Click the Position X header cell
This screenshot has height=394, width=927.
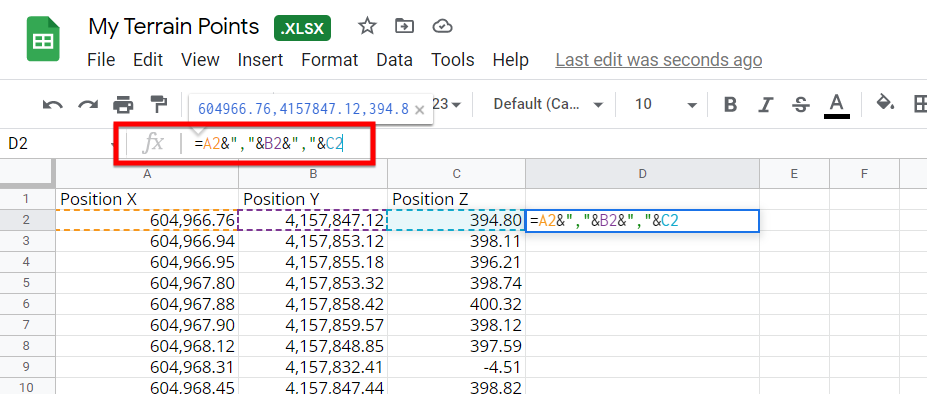pyautogui.click(x=147, y=199)
